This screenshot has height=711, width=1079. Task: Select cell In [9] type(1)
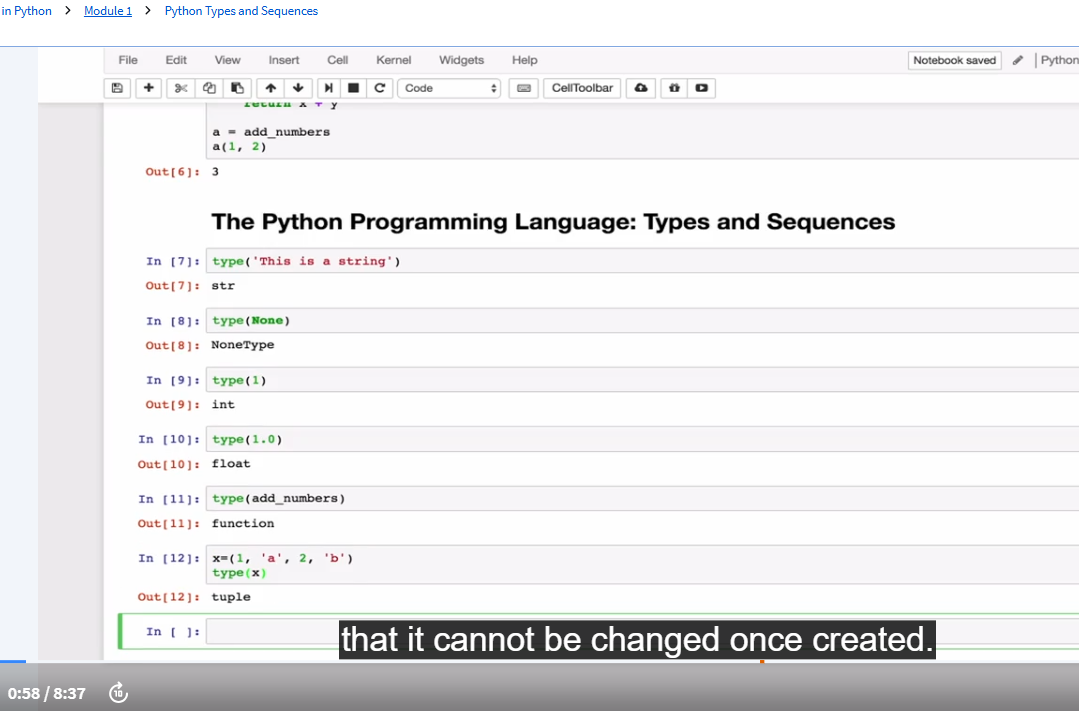pyautogui.click(x=642, y=380)
